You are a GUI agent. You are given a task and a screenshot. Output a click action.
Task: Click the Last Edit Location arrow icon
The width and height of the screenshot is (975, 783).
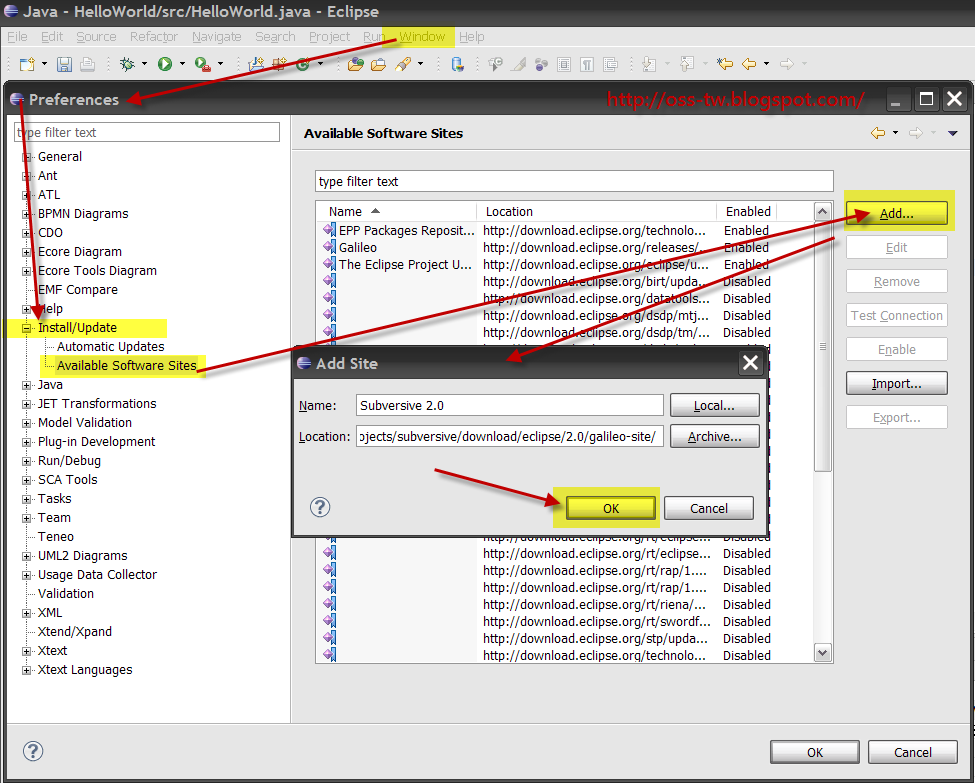point(724,63)
